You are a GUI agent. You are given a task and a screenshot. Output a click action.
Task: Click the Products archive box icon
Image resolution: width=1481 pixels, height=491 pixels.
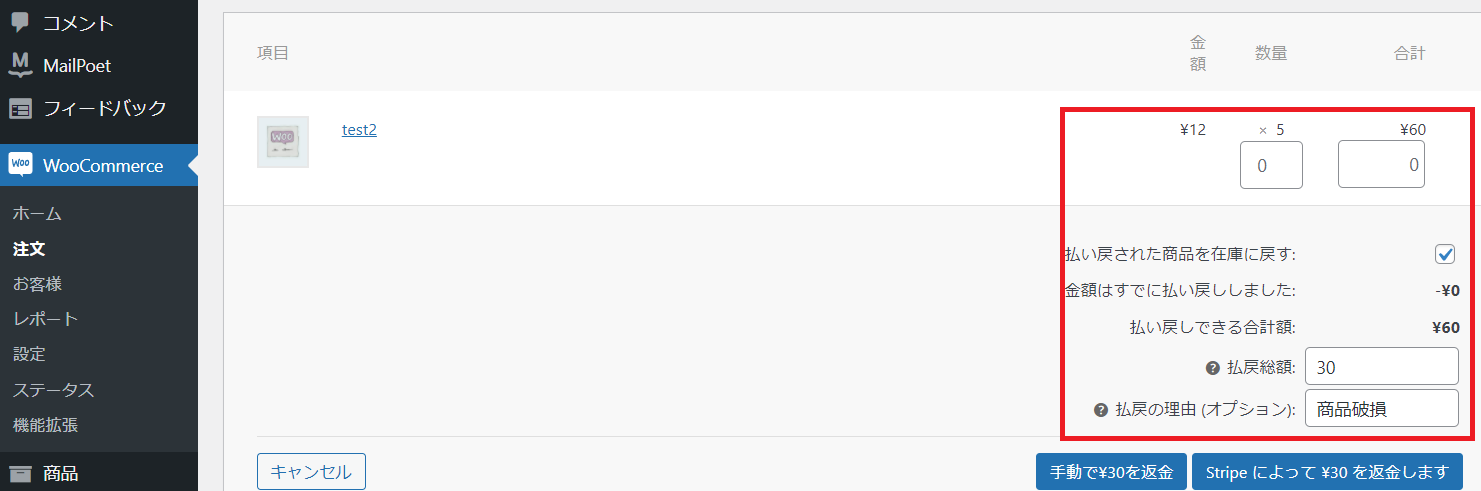coord(20,474)
